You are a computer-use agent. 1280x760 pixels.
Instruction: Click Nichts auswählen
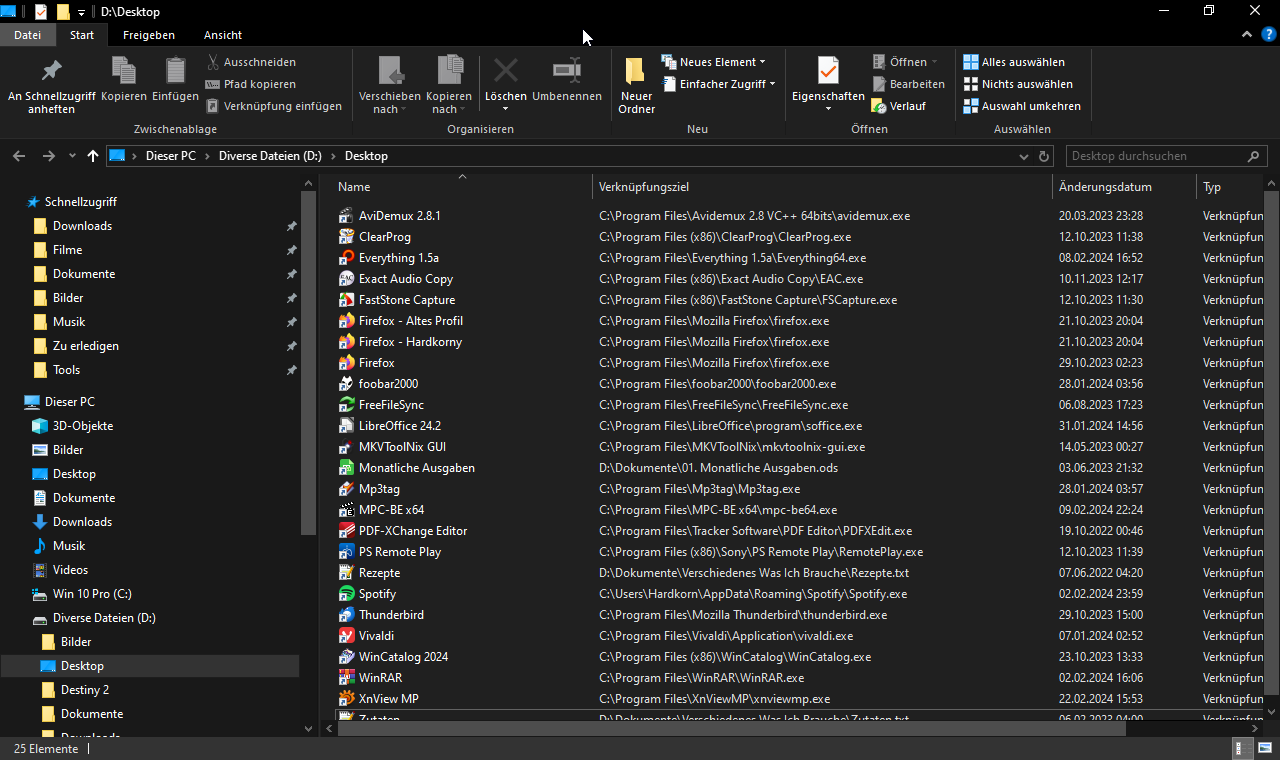(1017, 84)
